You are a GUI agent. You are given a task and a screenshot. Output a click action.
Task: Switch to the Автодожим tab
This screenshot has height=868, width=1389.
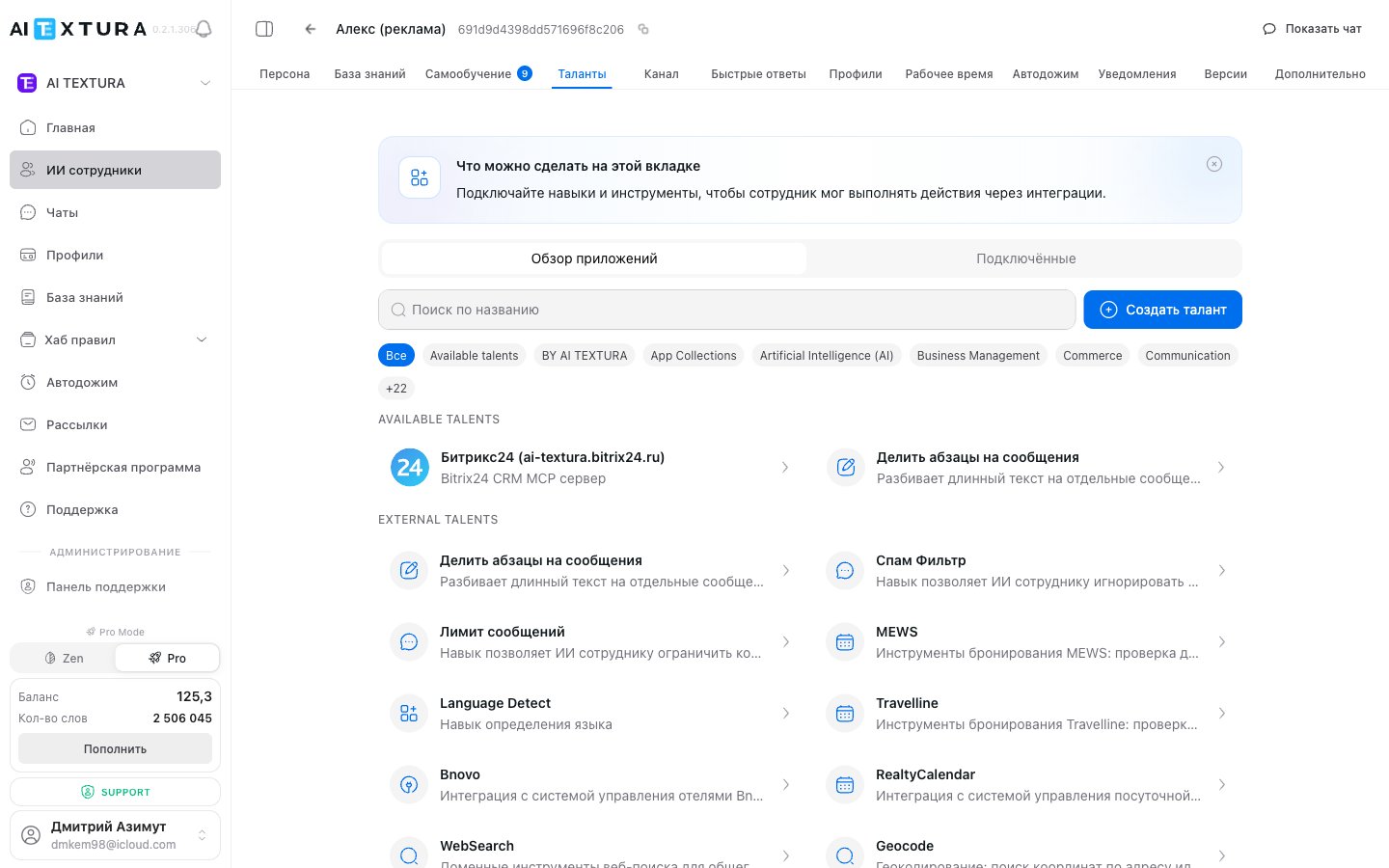click(1046, 74)
